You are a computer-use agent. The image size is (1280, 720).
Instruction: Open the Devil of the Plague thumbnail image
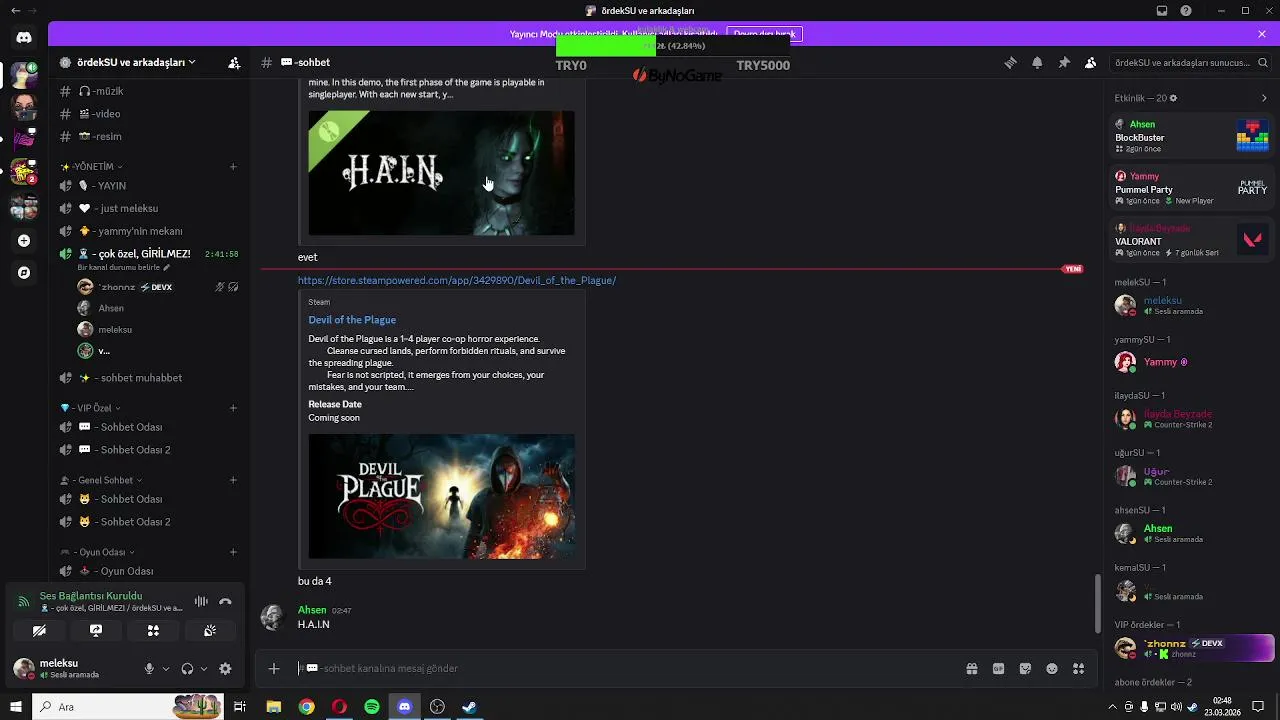pos(441,496)
